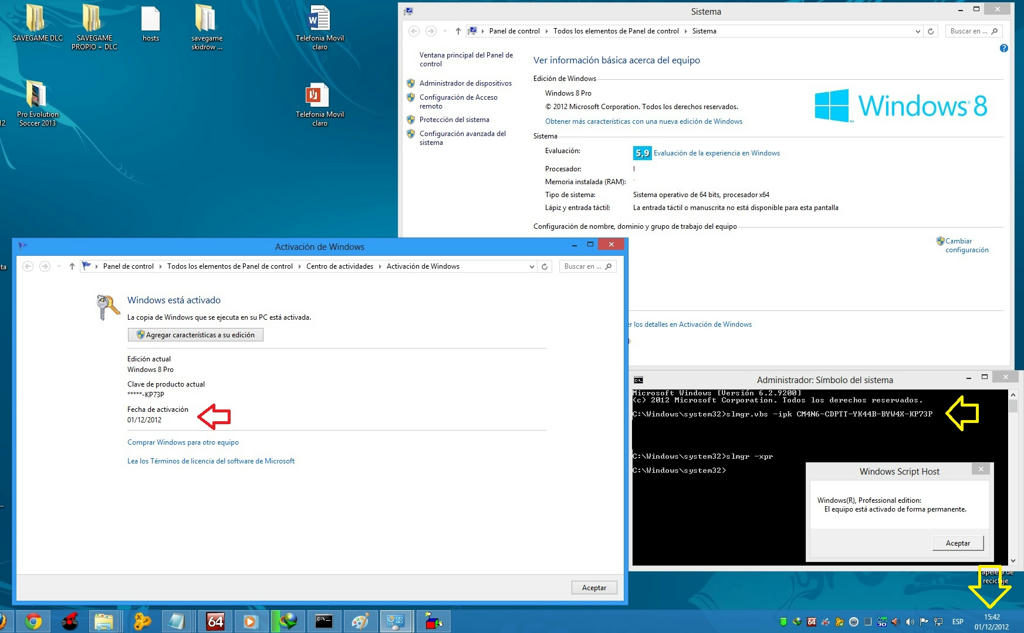
Task: Expand arrow after 'Panel de control' in Sistema
Action: 547,31
